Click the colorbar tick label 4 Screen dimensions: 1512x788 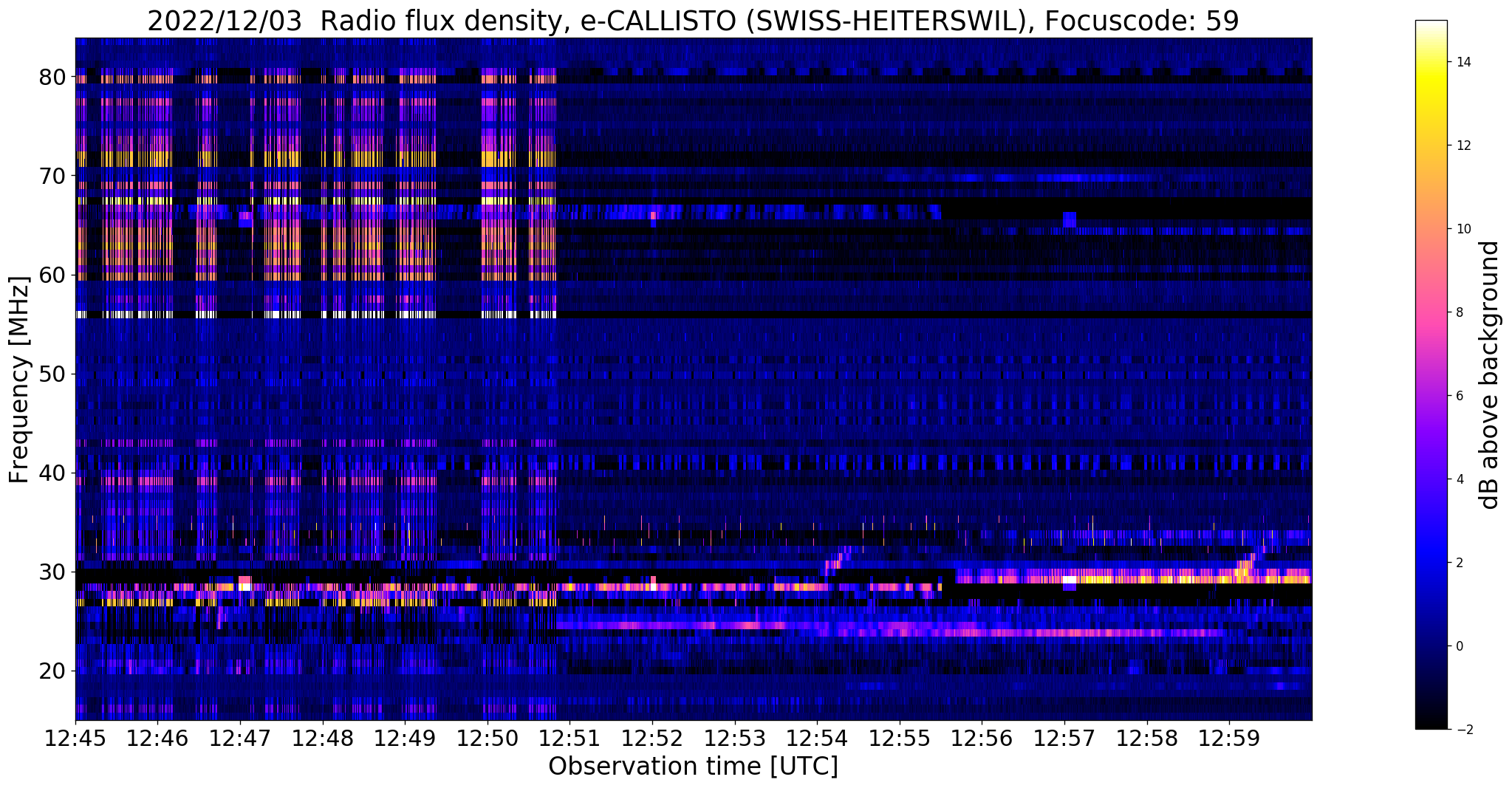[x=1459, y=479]
